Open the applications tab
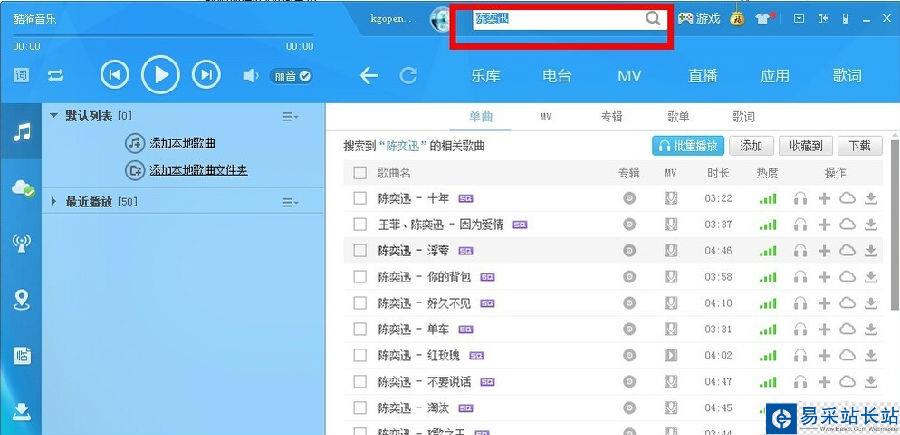 click(x=774, y=76)
